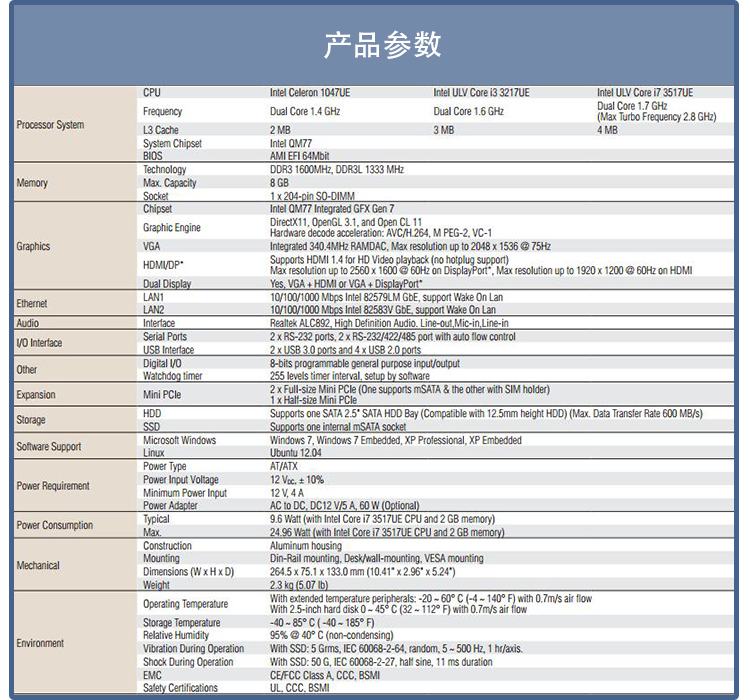Click the Realtek ALC892 audio interface text
This screenshot has width=750, height=700.
(x=389, y=323)
